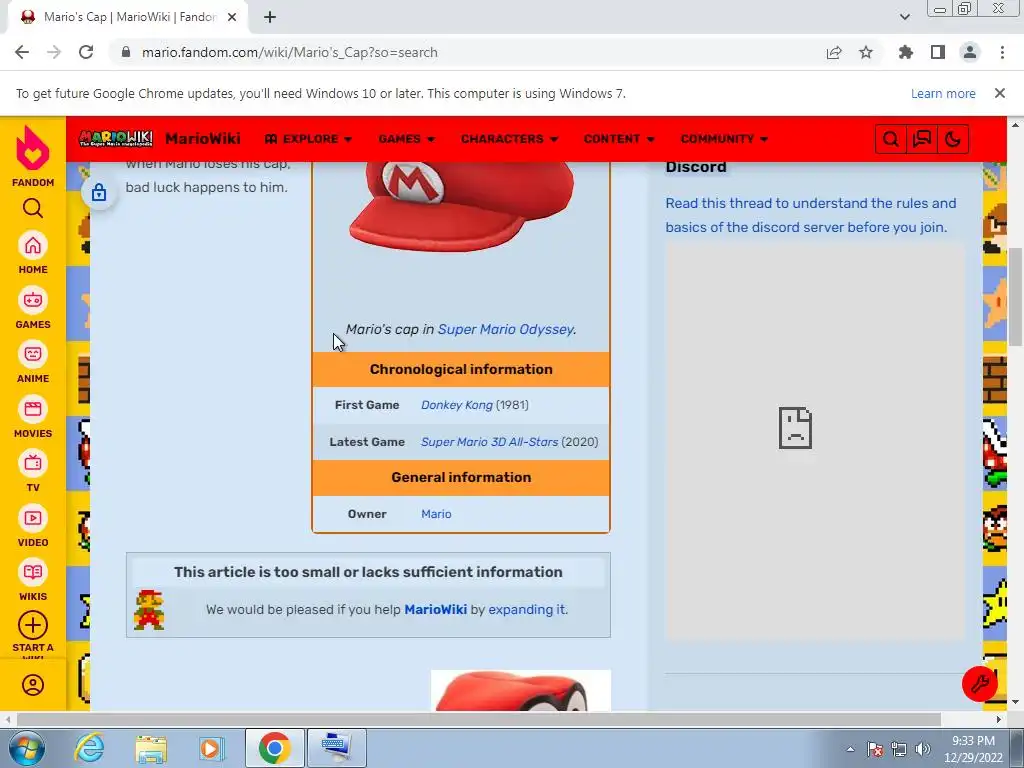Click the Chronological information header
Image resolution: width=1024 pixels, height=768 pixels.
pyautogui.click(x=461, y=370)
